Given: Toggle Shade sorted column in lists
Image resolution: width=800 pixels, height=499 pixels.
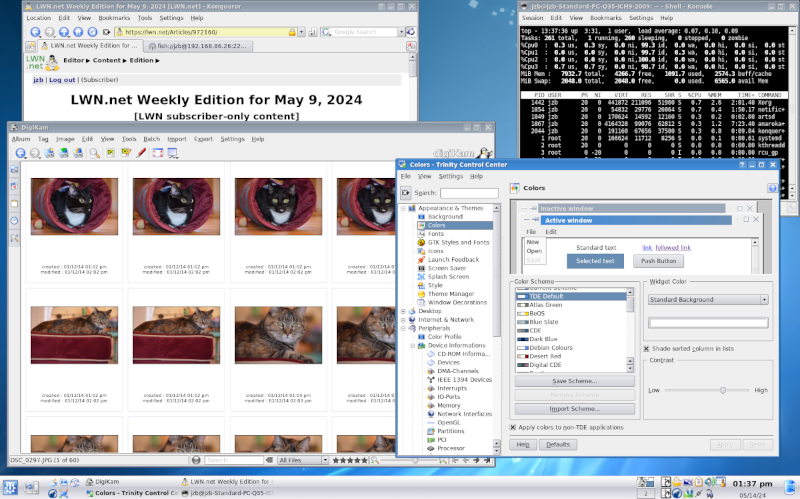Looking at the screenshot, I should tap(647, 348).
